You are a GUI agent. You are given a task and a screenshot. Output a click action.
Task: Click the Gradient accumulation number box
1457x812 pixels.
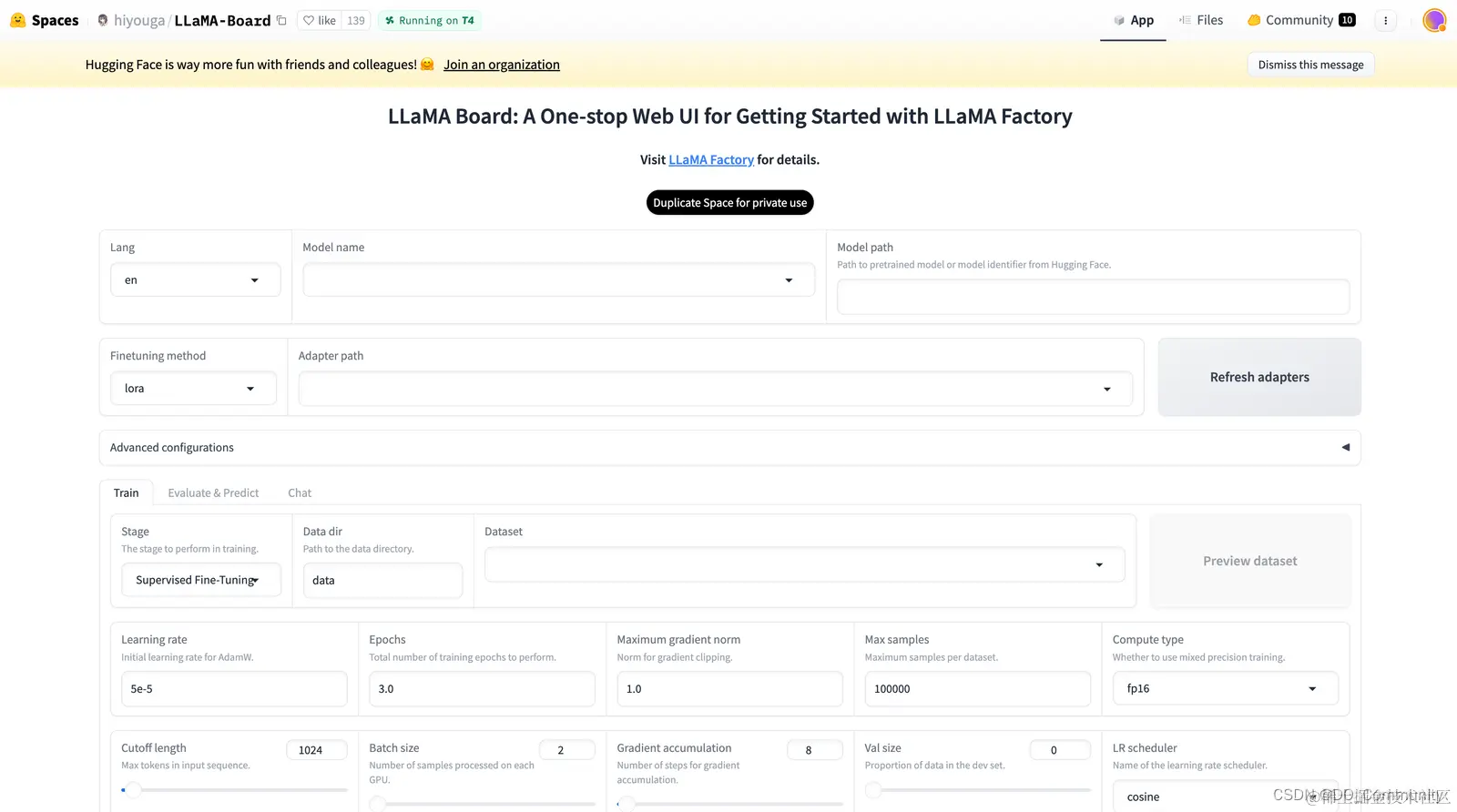tap(814, 749)
